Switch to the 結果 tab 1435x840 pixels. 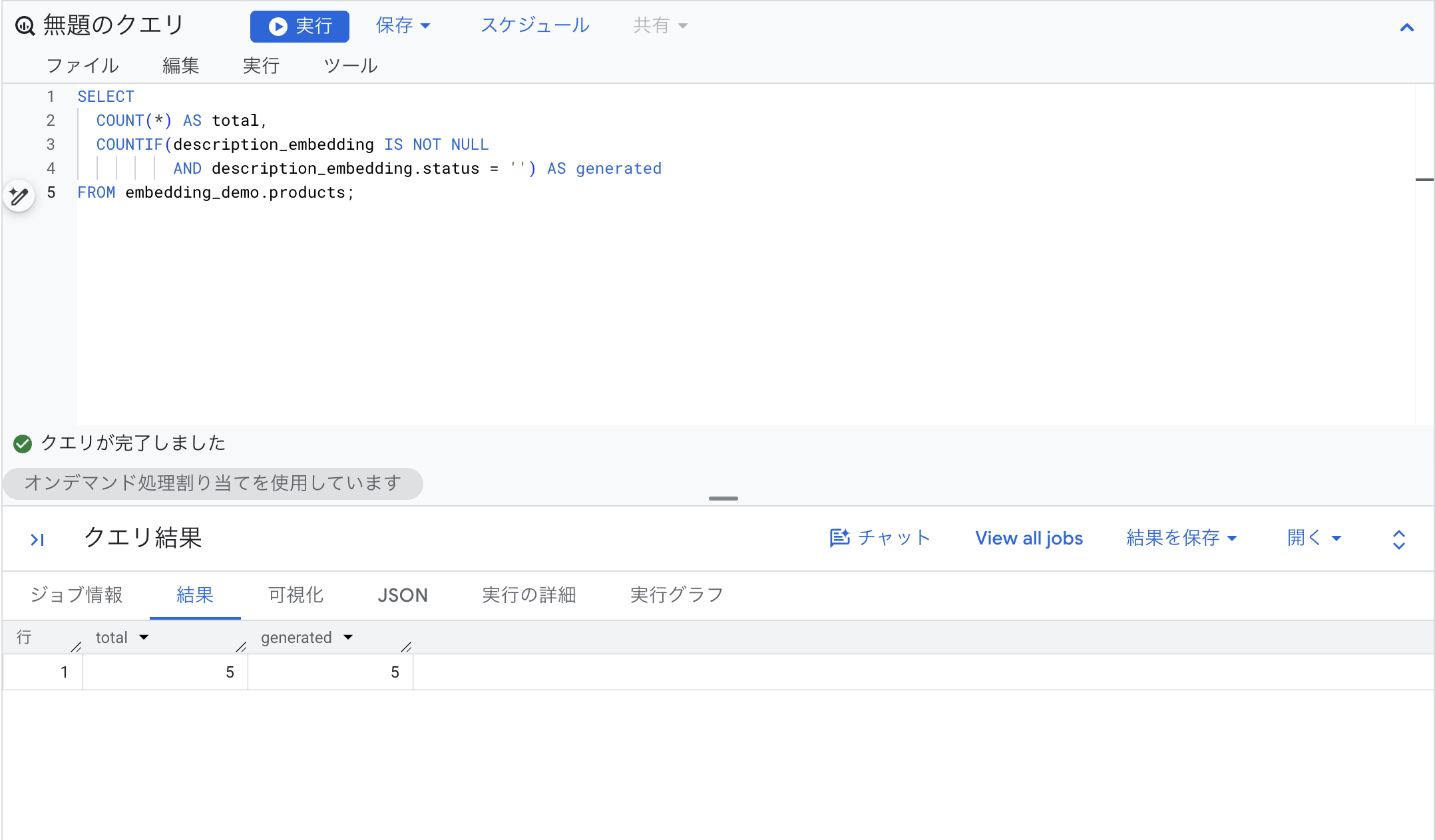click(195, 594)
